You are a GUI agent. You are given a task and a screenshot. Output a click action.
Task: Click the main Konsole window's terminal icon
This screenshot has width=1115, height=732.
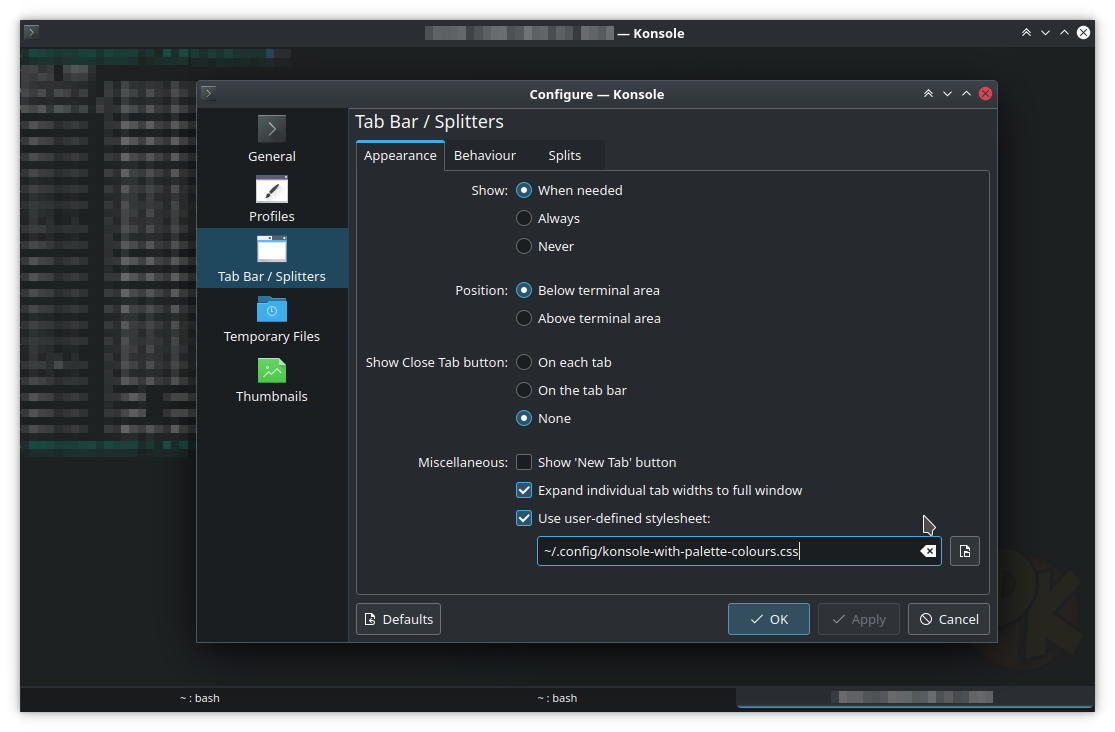click(x=31, y=32)
